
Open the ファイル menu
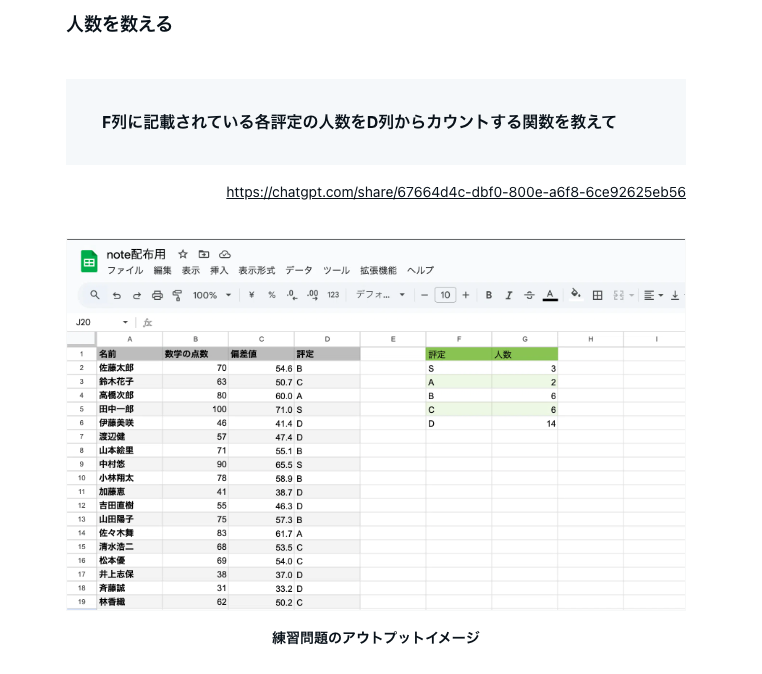[125, 270]
